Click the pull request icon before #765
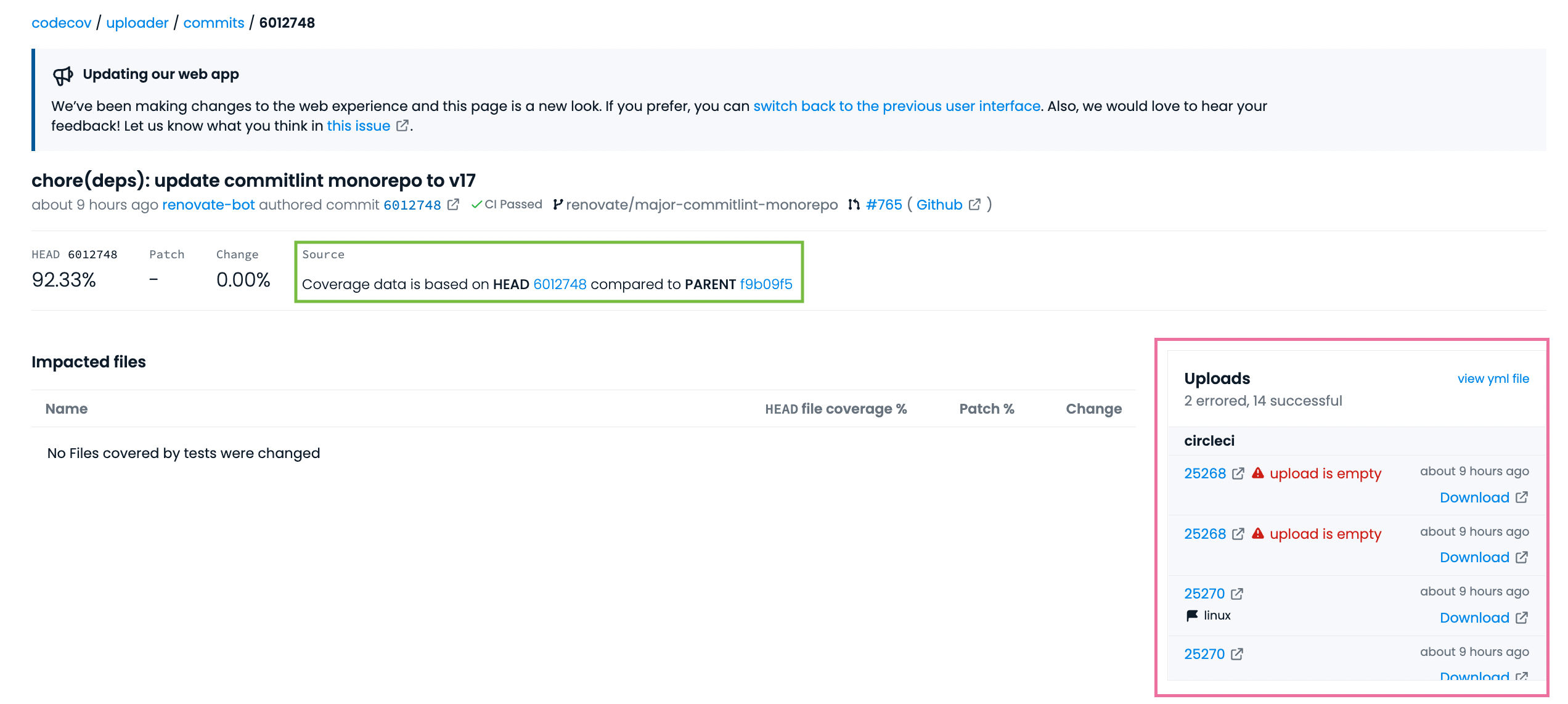 854,205
